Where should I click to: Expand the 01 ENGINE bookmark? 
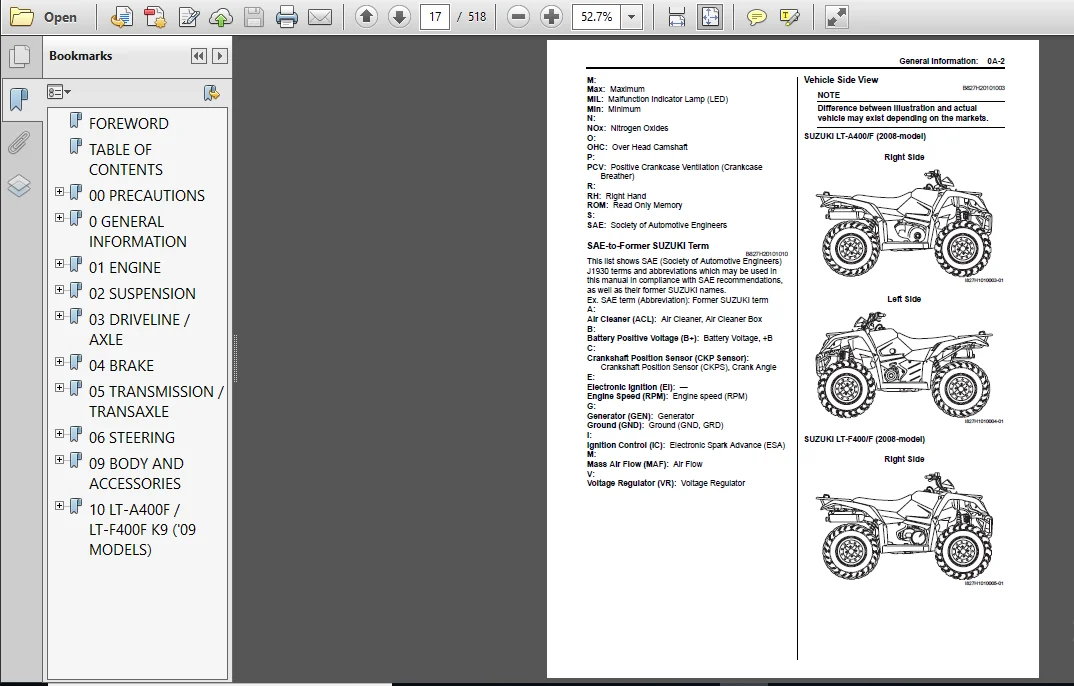(60, 264)
